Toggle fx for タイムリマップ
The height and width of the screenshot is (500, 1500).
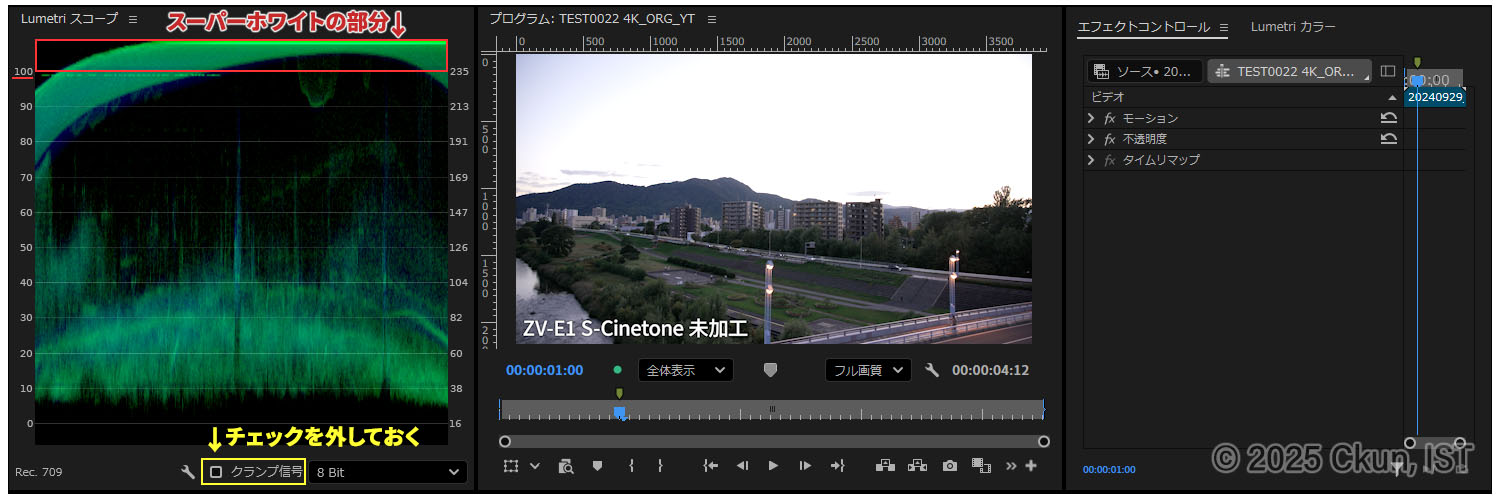[x=1110, y=160]
